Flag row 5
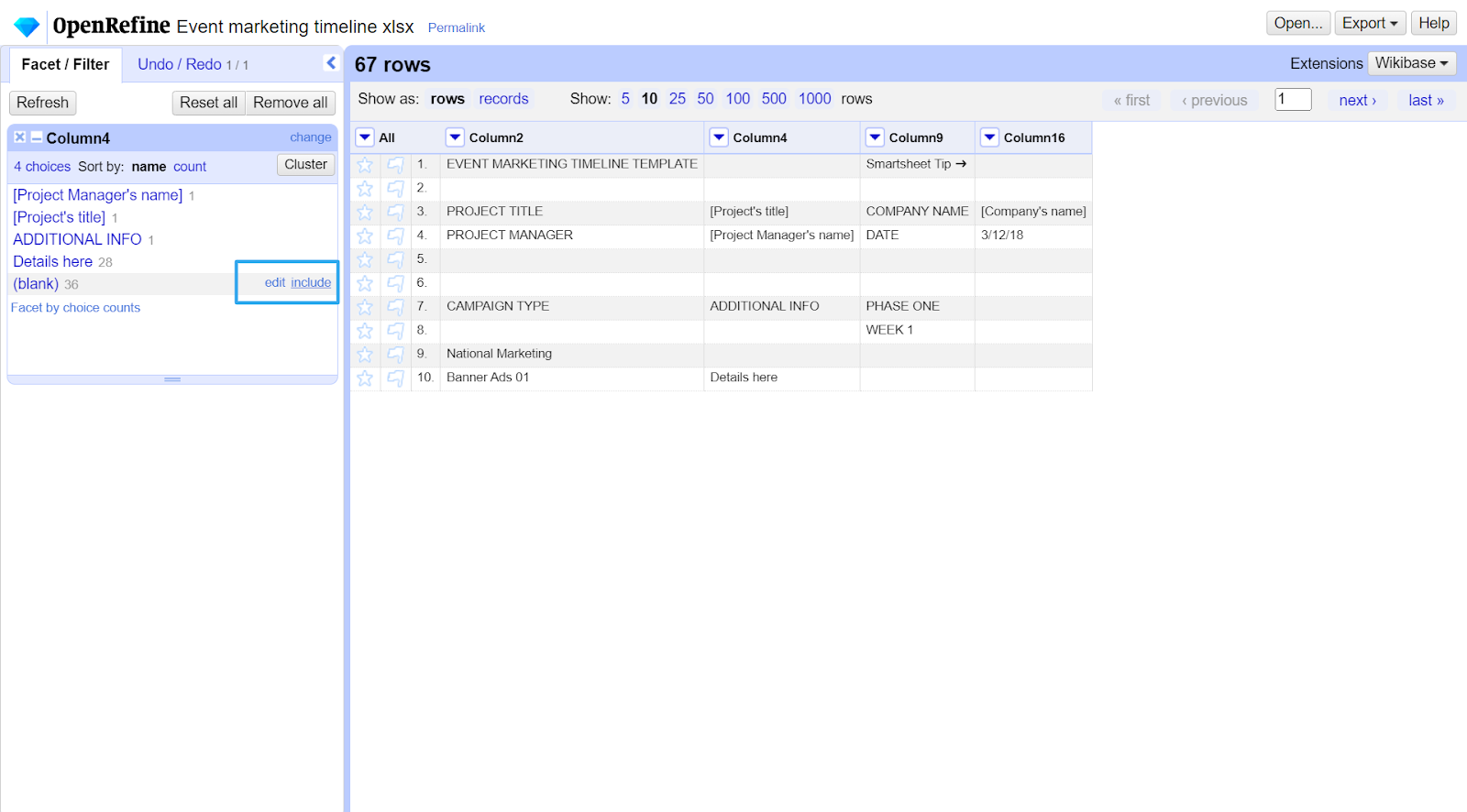Image resolution: width=1467 pixels, height=812 pixels. [x=395, y=260]
